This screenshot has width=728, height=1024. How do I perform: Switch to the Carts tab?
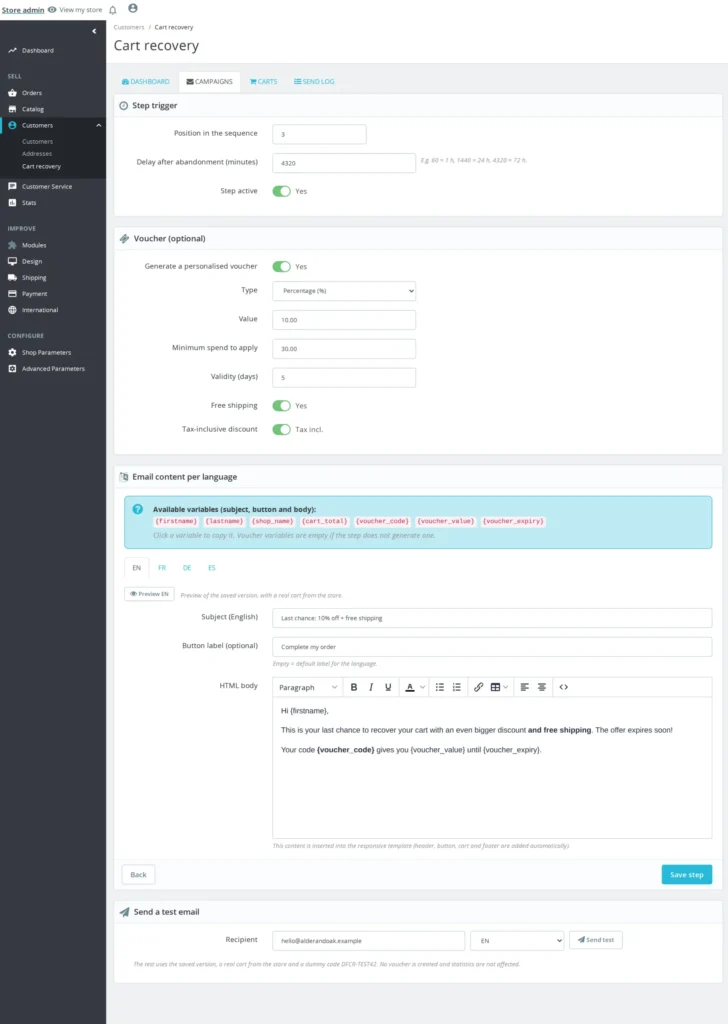tap(263, 82)
